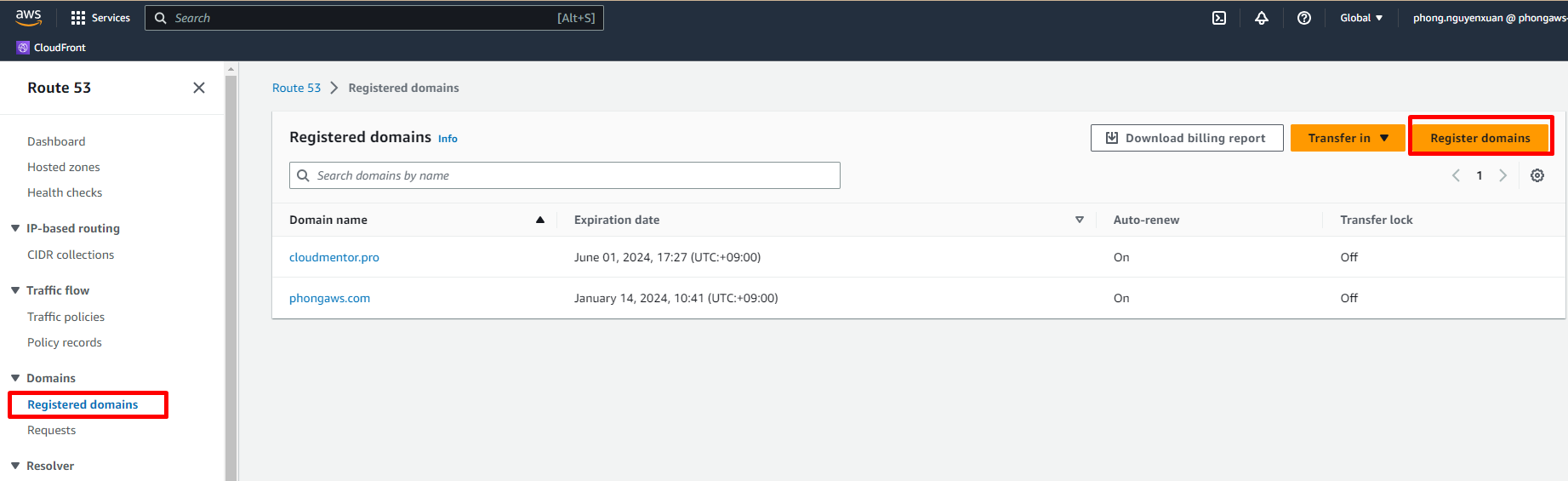Expand the Transfer in dropdown
The height and width of the screenshot is (481, 1568).
(x=1348, y=138)
